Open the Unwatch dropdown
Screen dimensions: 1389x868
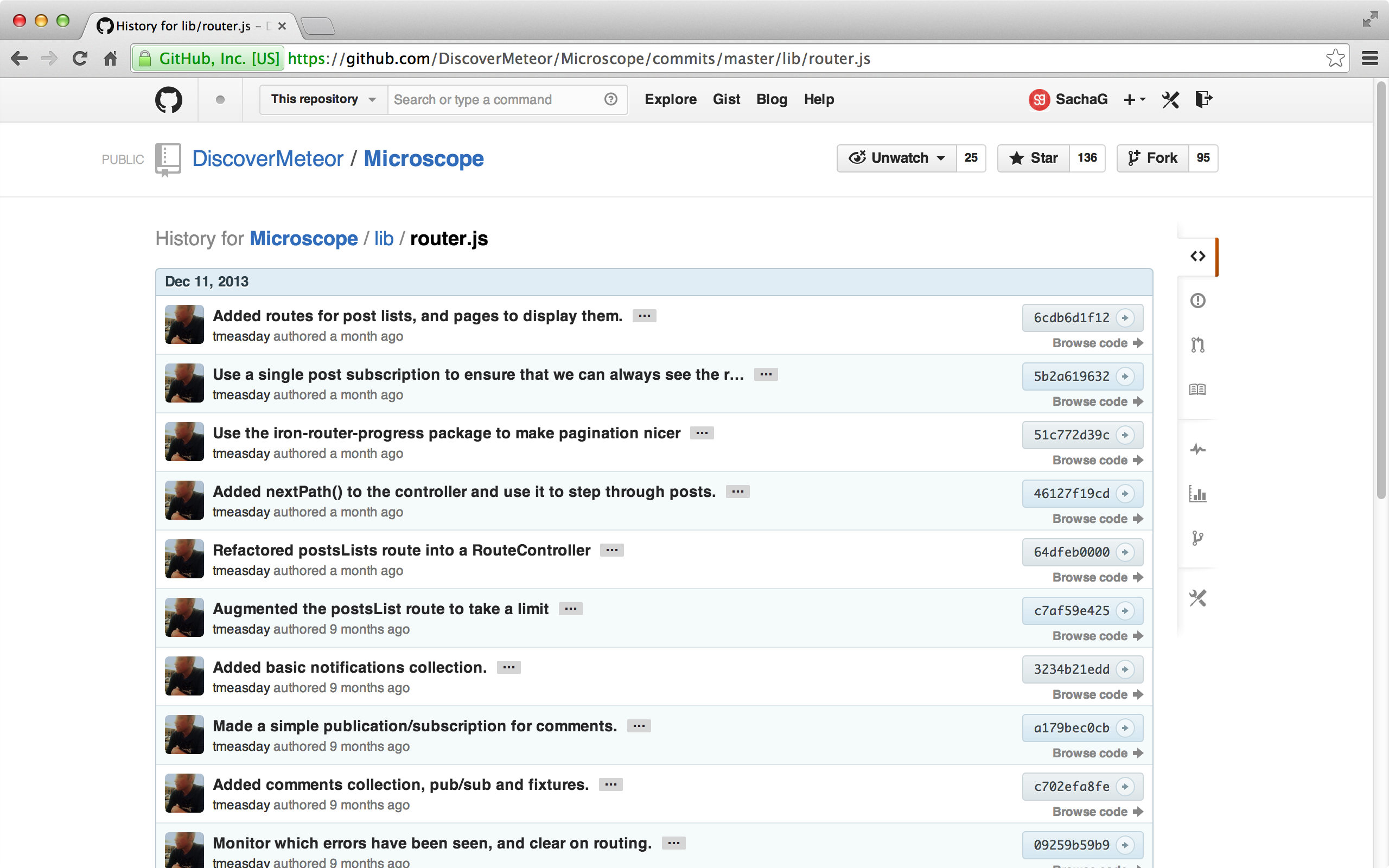click(x=897, y=158)
